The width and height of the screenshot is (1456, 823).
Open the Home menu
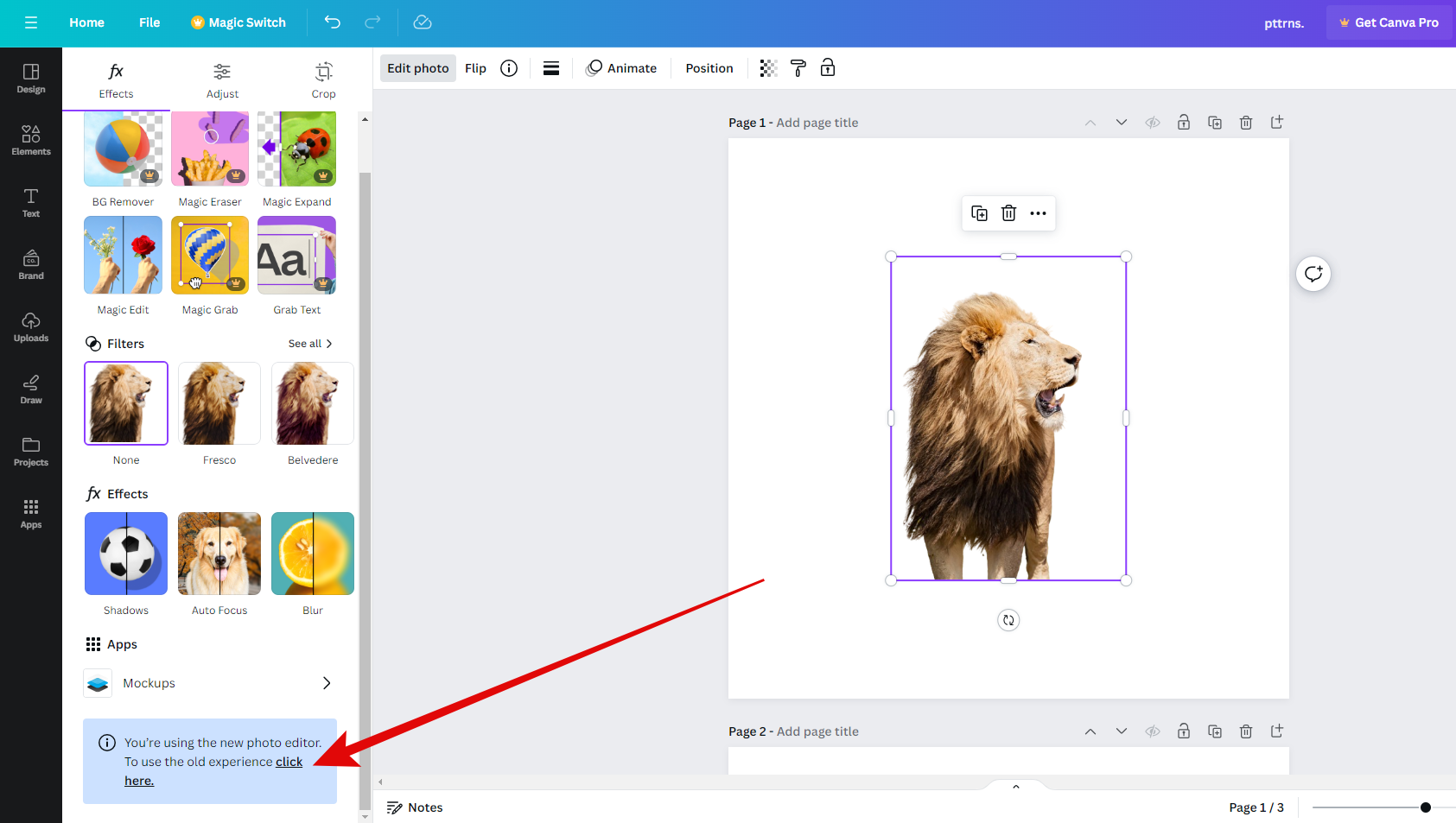click(86, 22)
